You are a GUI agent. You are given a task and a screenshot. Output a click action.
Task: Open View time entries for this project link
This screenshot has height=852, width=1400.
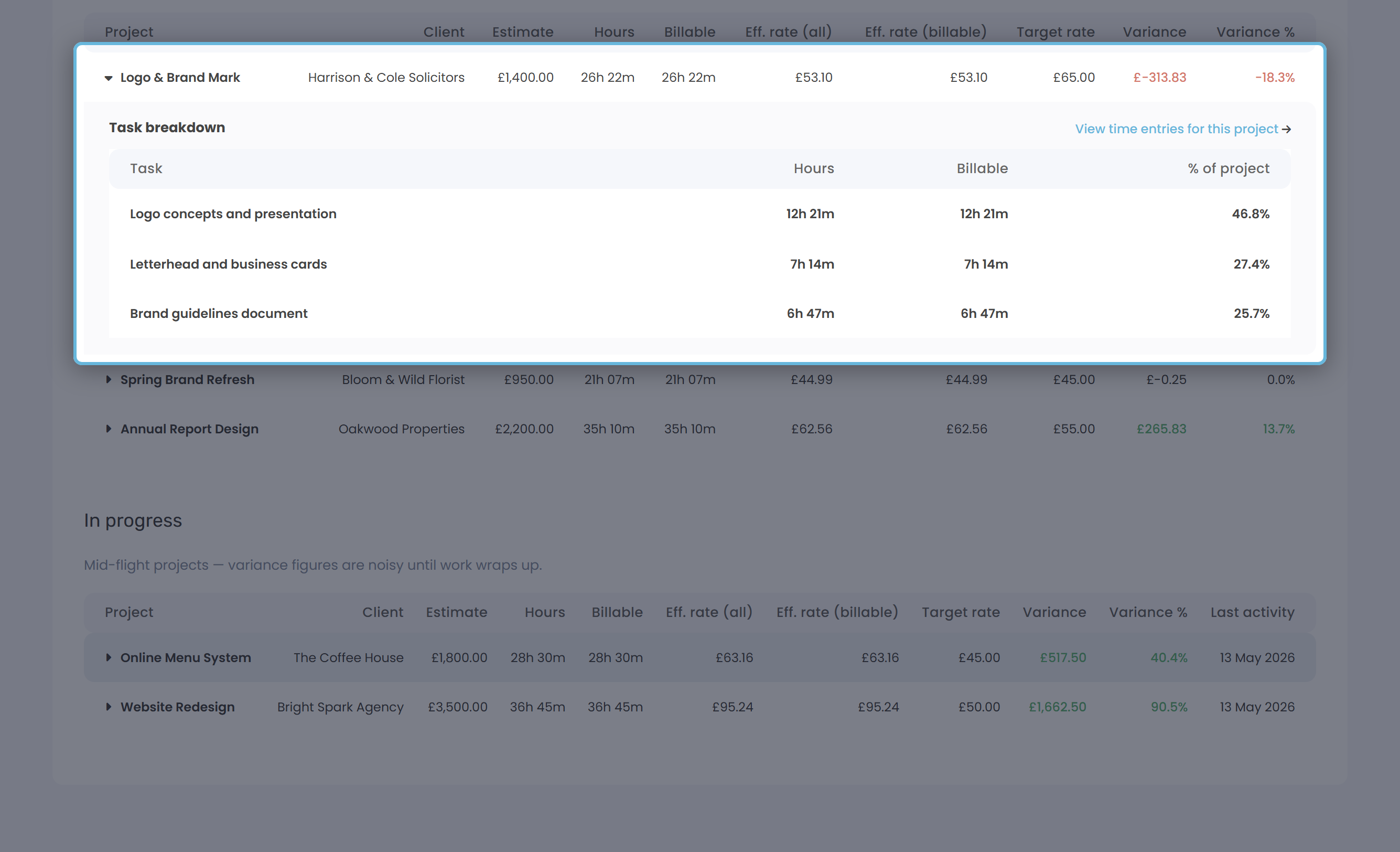(x=1176, y=129)
